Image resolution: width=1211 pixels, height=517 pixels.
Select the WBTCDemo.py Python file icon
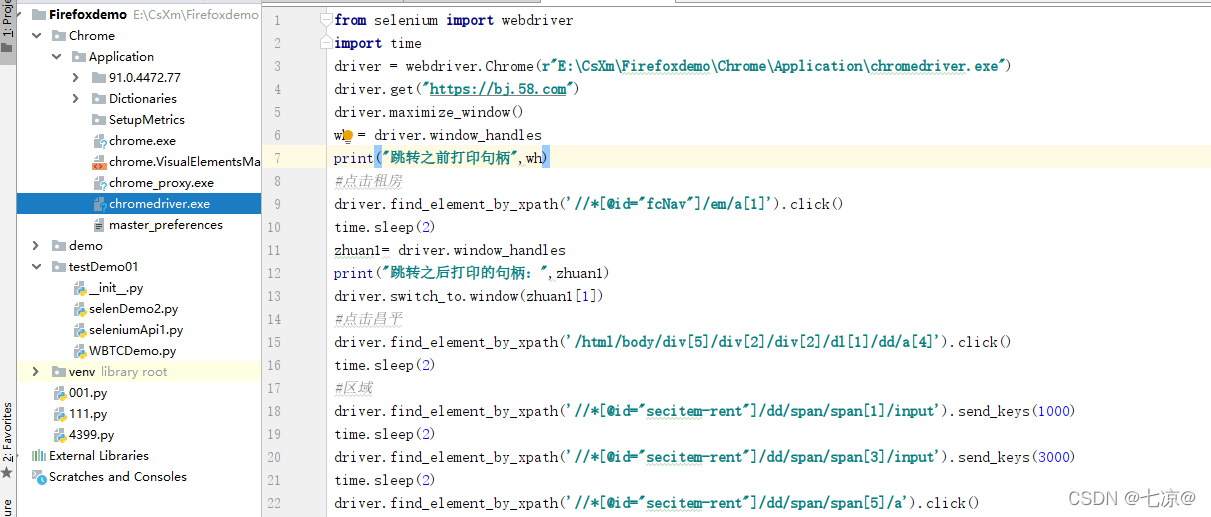tap(80, 351)
